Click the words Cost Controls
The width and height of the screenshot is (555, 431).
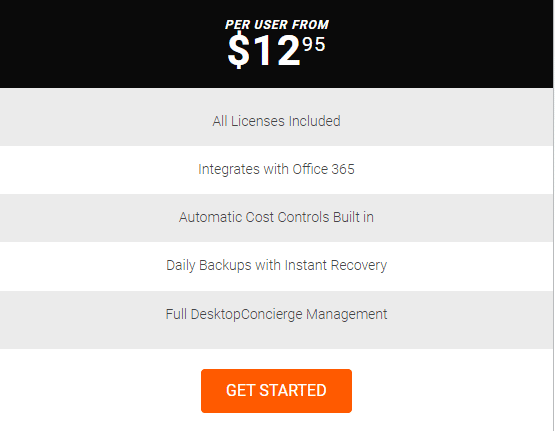[287, 217]
